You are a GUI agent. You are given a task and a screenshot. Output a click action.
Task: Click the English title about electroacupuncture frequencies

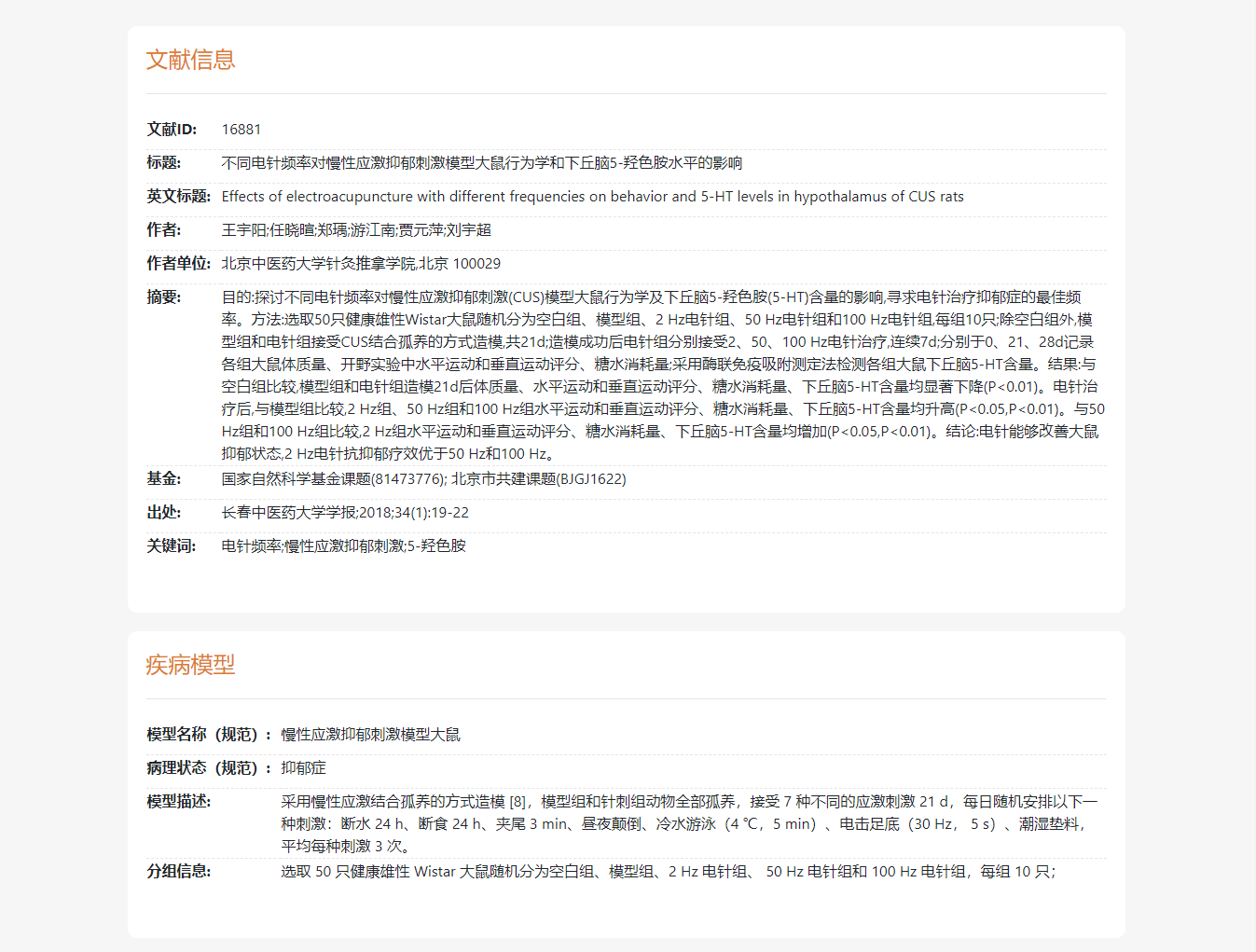592,197
